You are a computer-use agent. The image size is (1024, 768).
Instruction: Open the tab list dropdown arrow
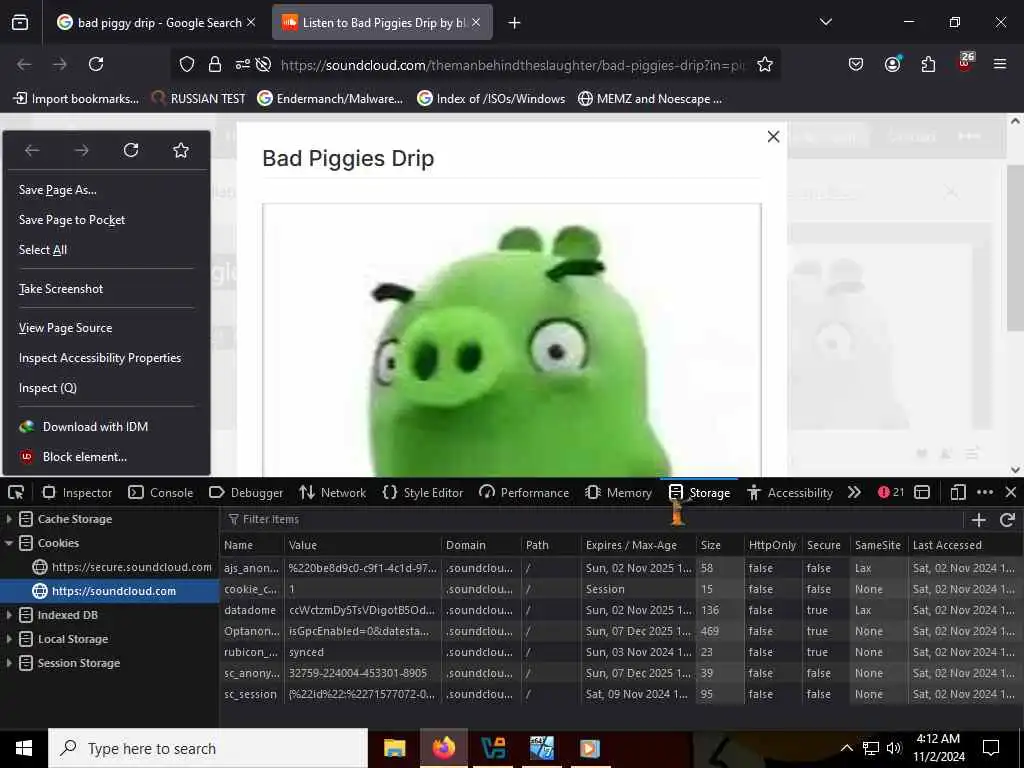tap(826, 22)
